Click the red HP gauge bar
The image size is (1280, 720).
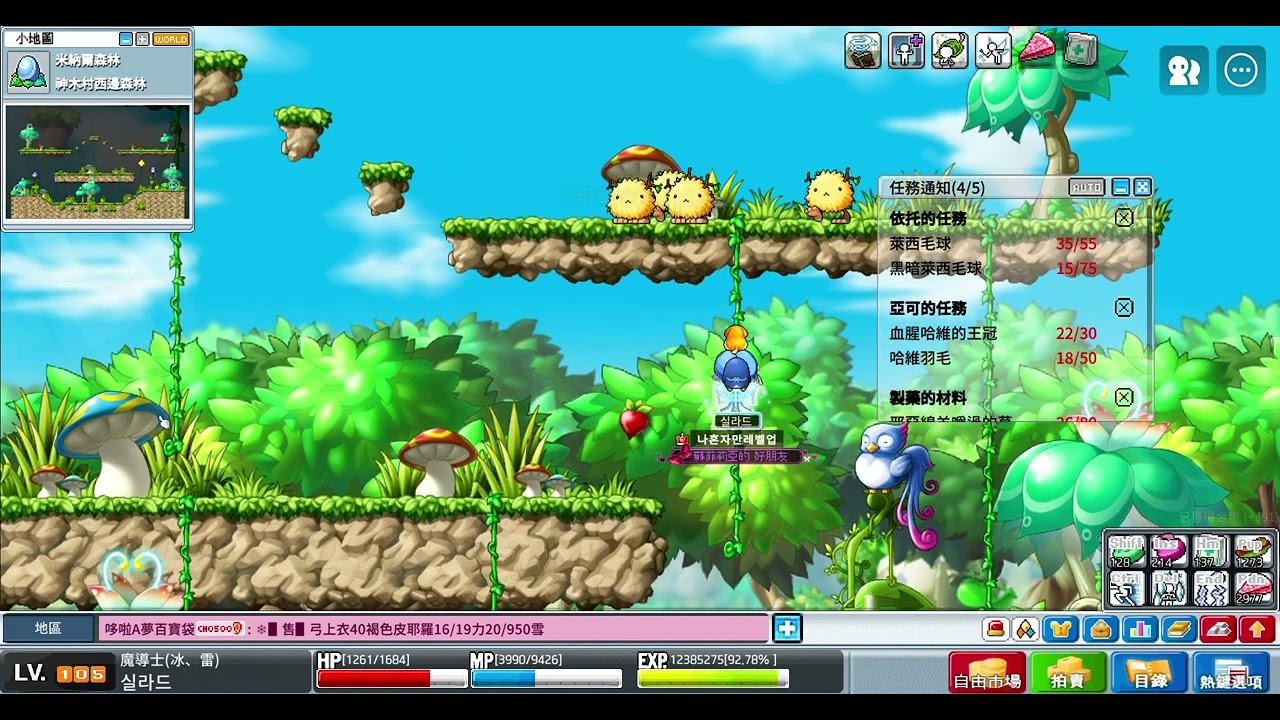click(x=392, y=679)
